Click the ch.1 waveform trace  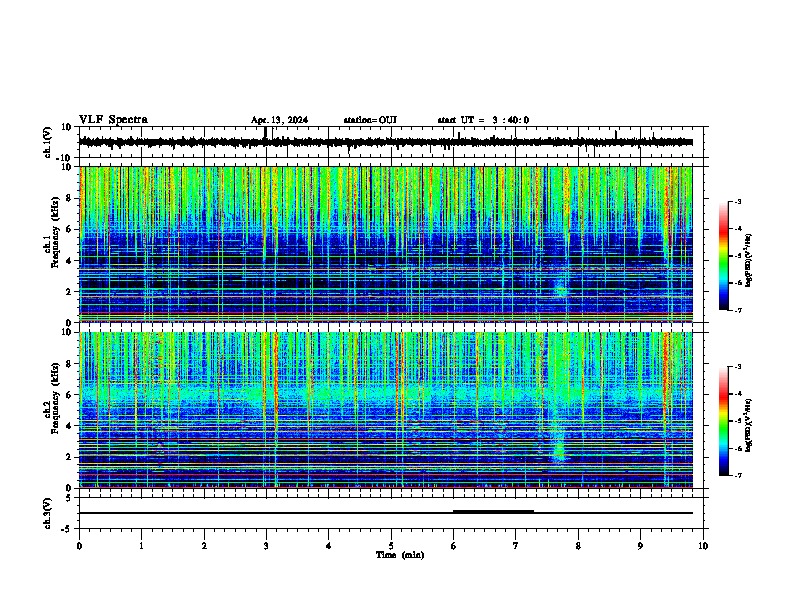click(x=385, y=142)
